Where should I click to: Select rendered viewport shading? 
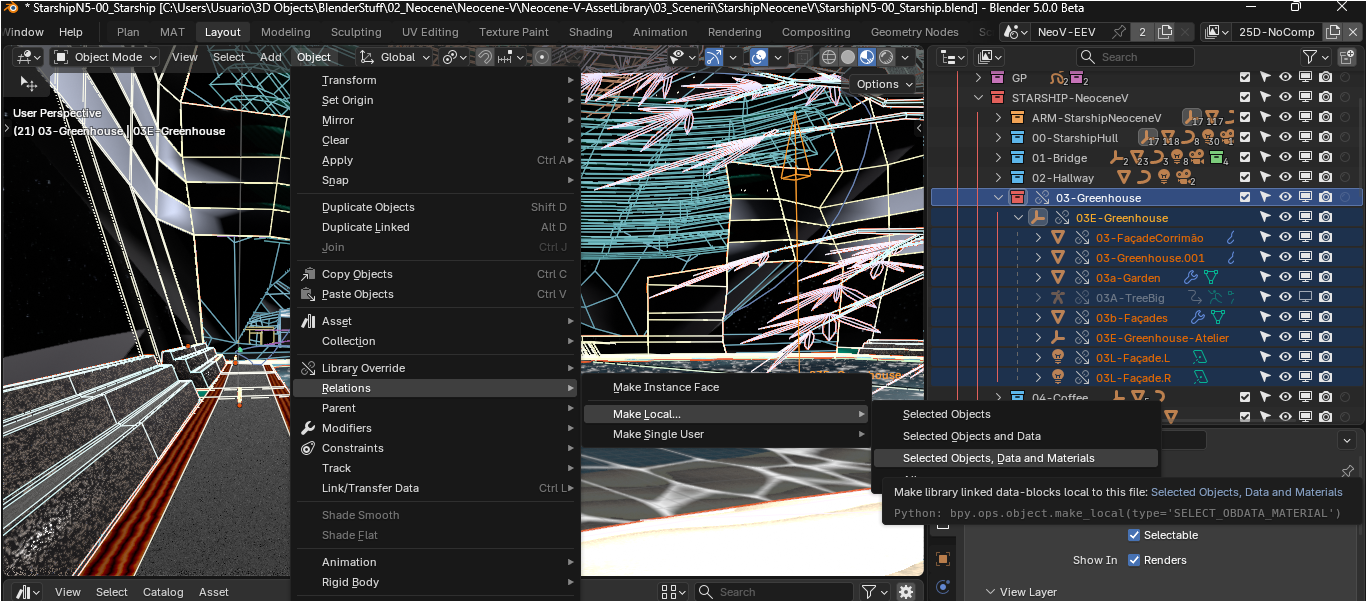(x=886, y=57)
